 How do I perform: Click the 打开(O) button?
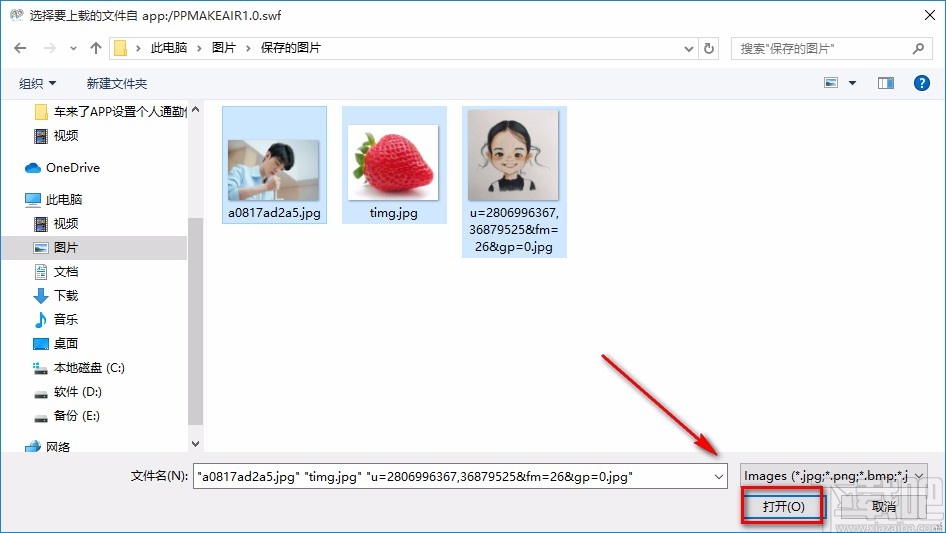click(x=782, y=506)
